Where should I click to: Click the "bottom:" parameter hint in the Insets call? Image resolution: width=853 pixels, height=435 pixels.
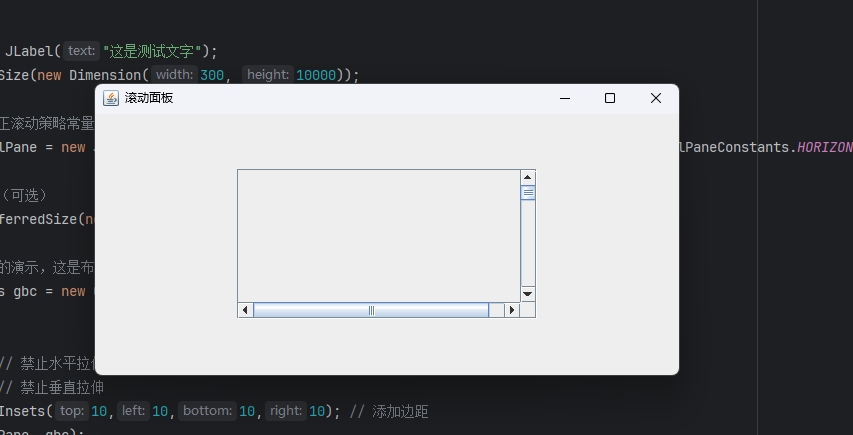pyautogui.click(x=207, y=411)
